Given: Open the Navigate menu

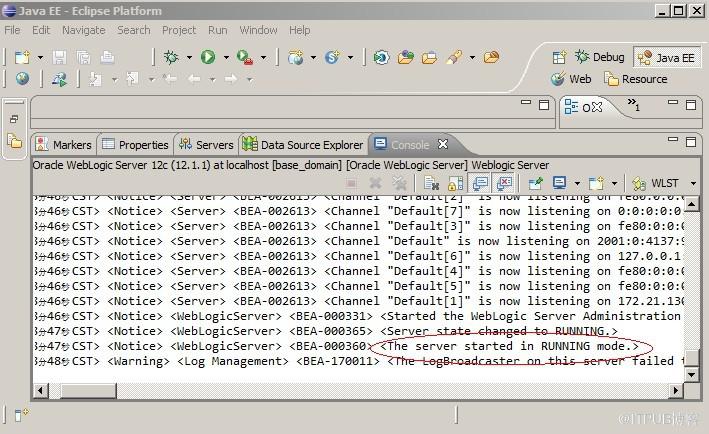Looking at the screenshot, I should click(84, 30).
